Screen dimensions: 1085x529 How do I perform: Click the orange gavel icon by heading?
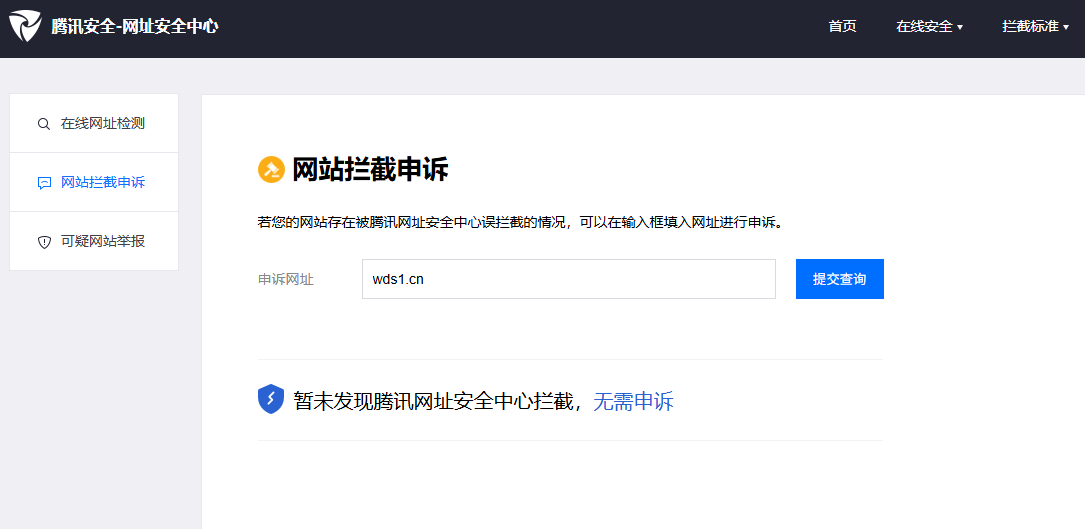271,170
